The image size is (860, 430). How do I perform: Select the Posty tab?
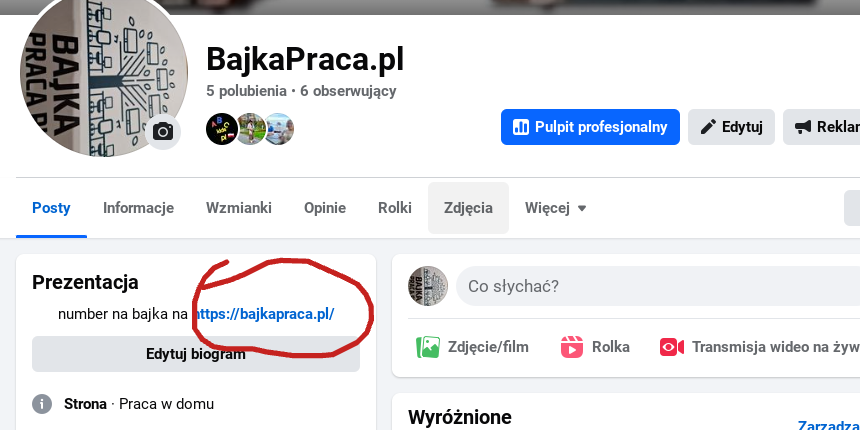click(x=51, y=208)
